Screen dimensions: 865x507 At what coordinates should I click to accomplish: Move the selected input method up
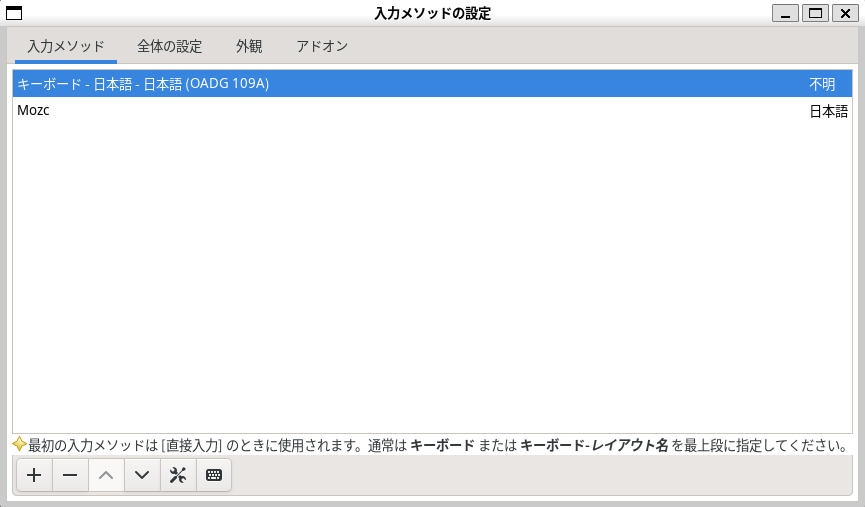coord(106,475)
